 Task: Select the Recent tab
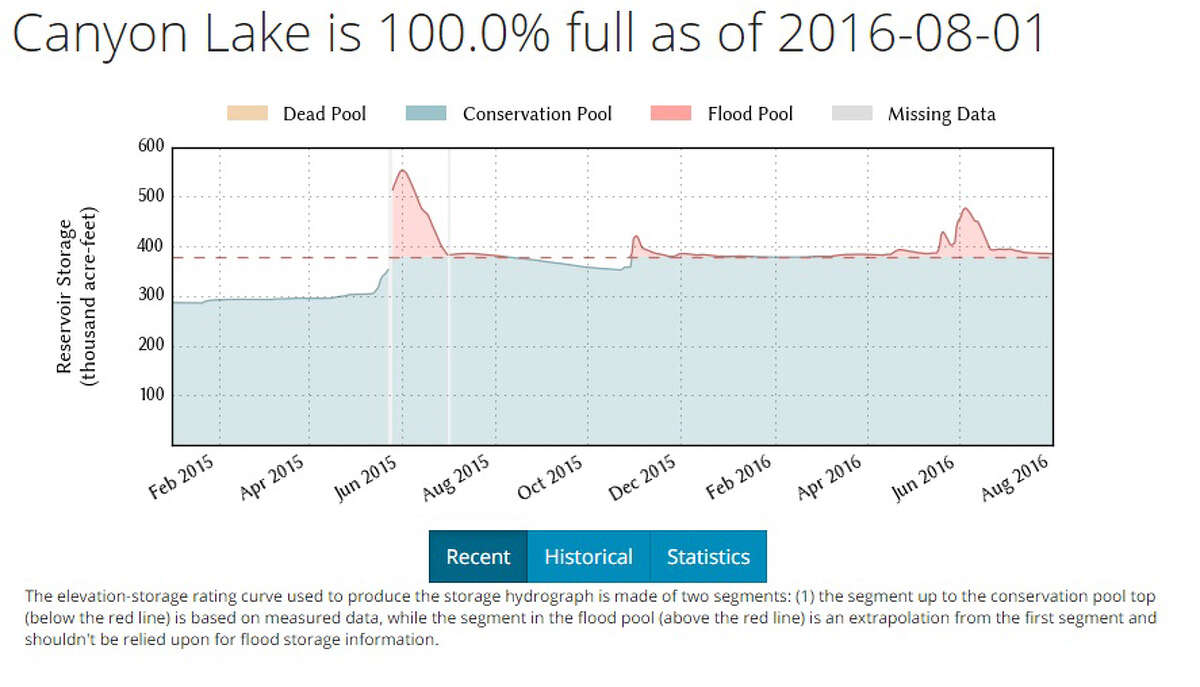pos(477,556)
